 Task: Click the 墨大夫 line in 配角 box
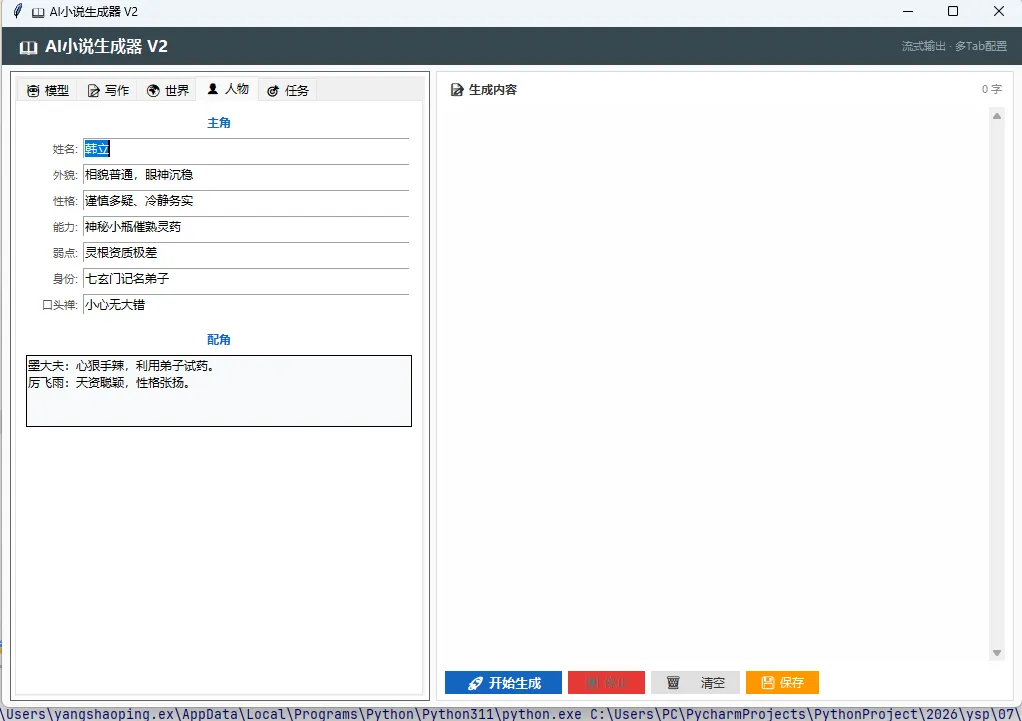pyautogui.click(x=121, y=366)
